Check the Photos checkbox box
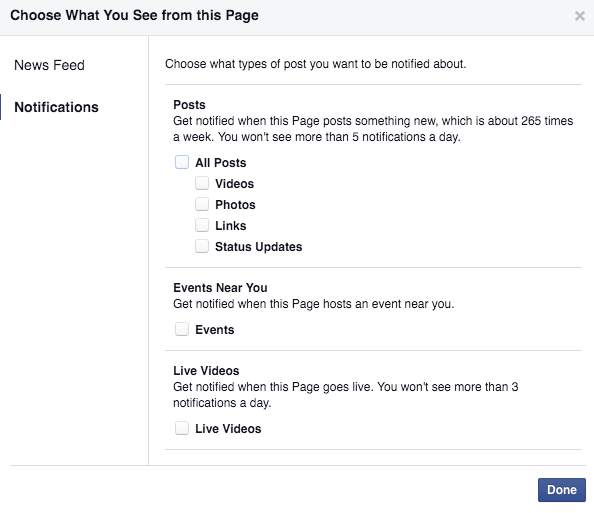This screenshot has width=594, height=513. pos(202,204)
